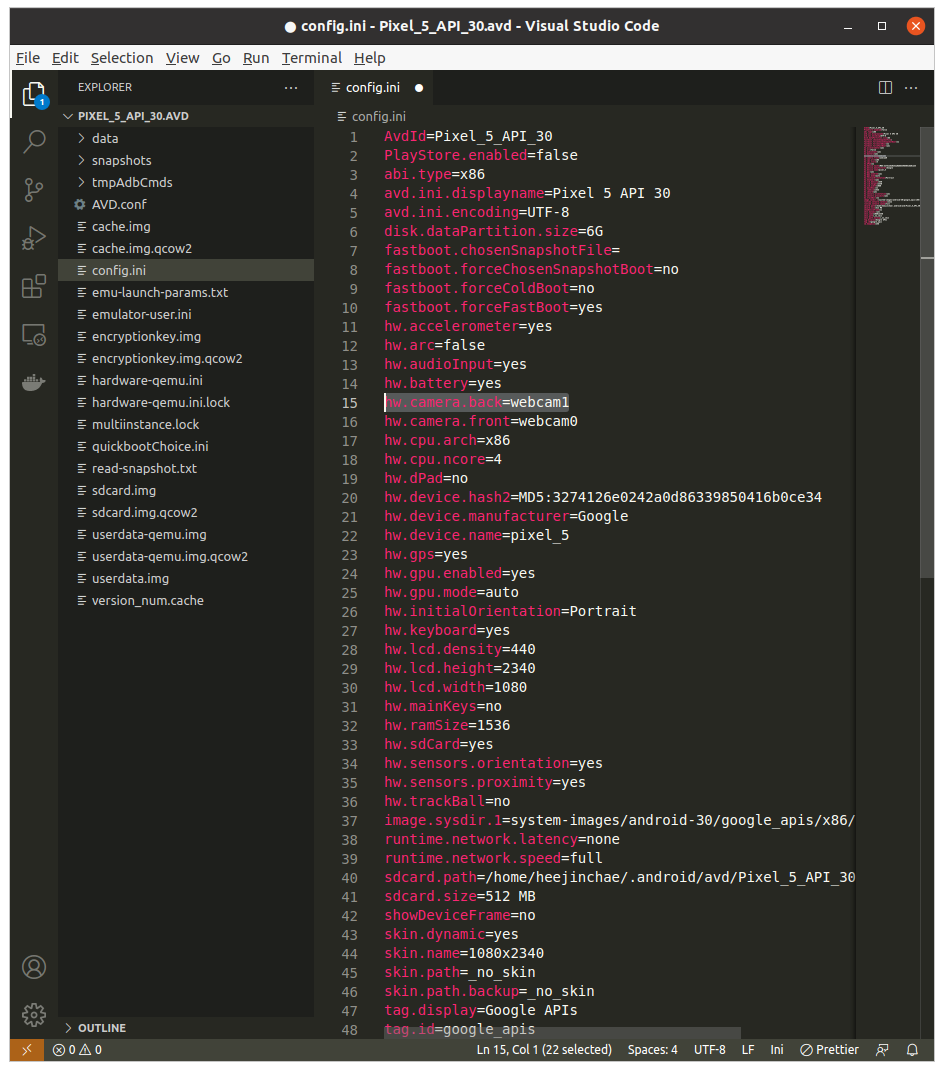Open the Go menu

click(x=221, y=58)
